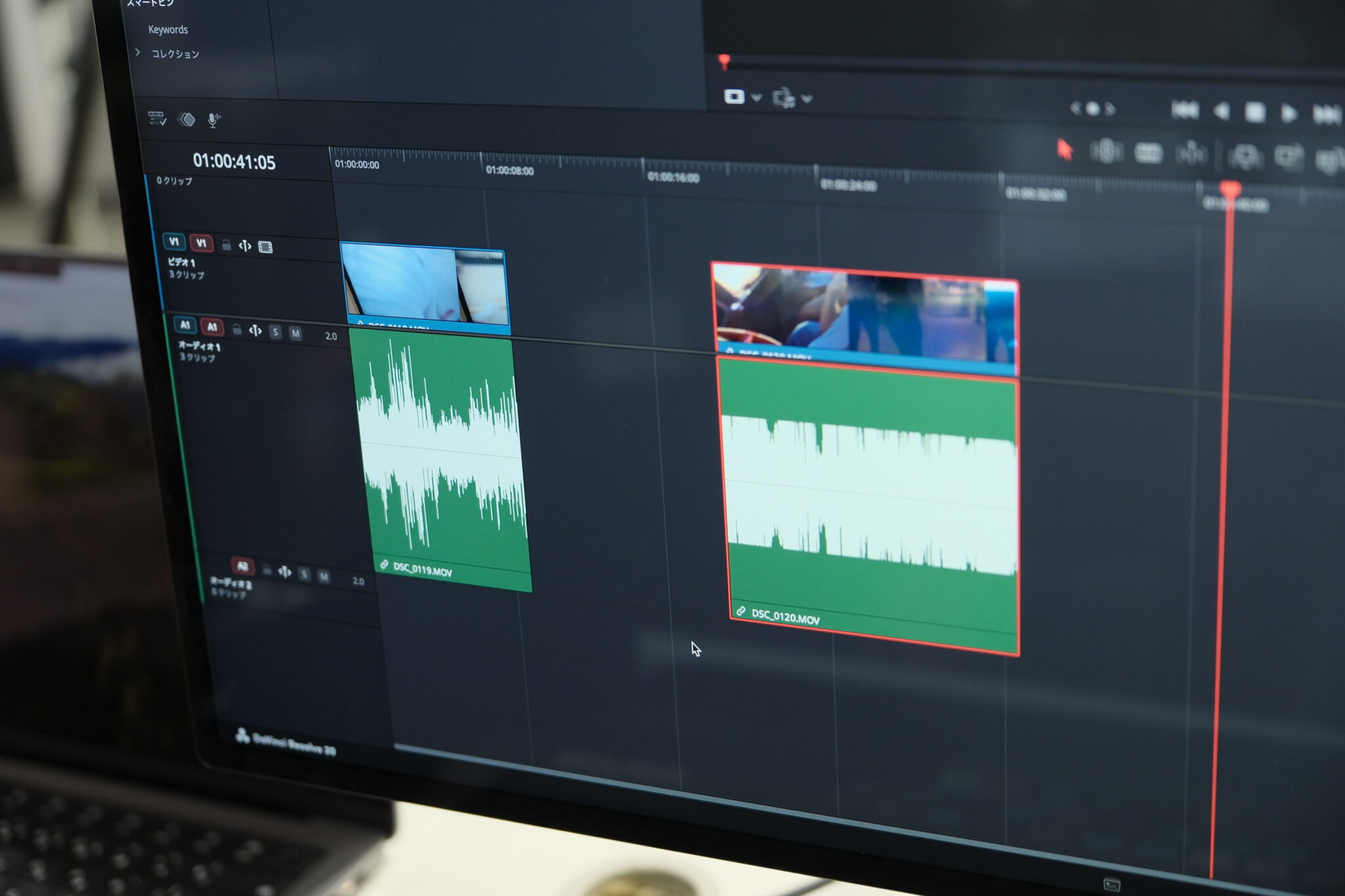Toggle the lock on the Audio 2 track
This screenshot has height=896, width=1345.
tap(267, 570)
